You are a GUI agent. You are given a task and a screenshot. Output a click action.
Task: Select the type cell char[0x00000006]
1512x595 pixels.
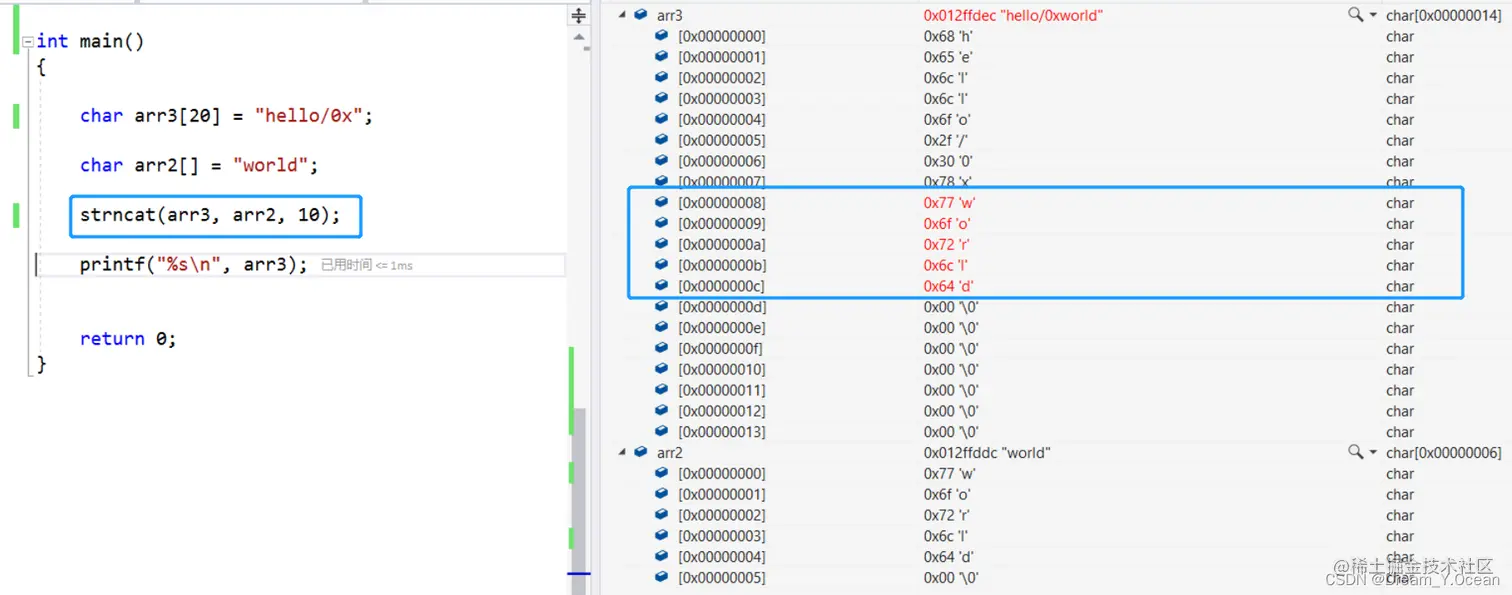click(1444, 453)
